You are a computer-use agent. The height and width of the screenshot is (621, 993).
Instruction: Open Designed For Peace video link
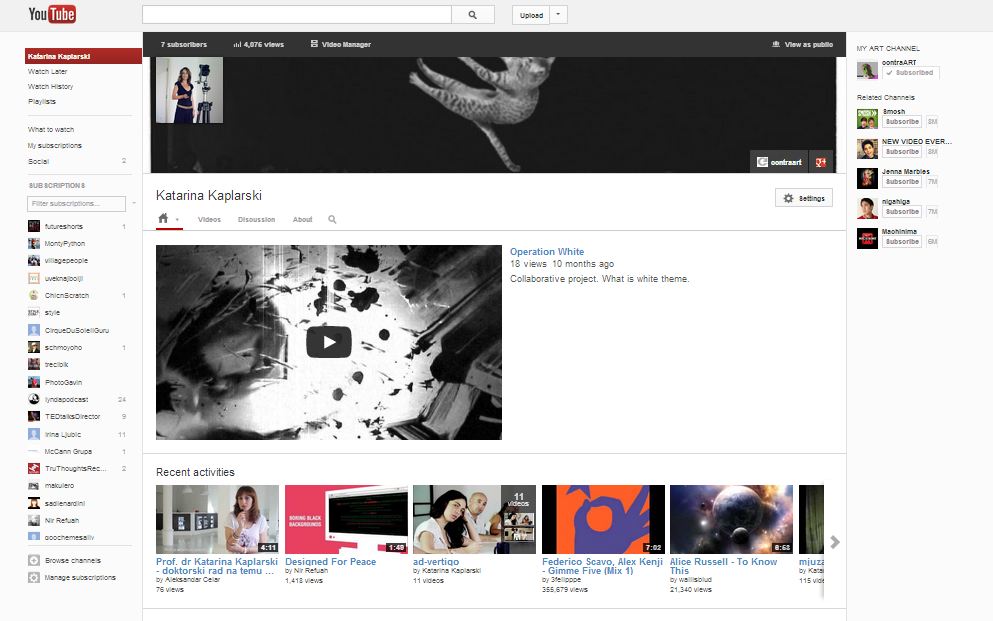[331, 561]
